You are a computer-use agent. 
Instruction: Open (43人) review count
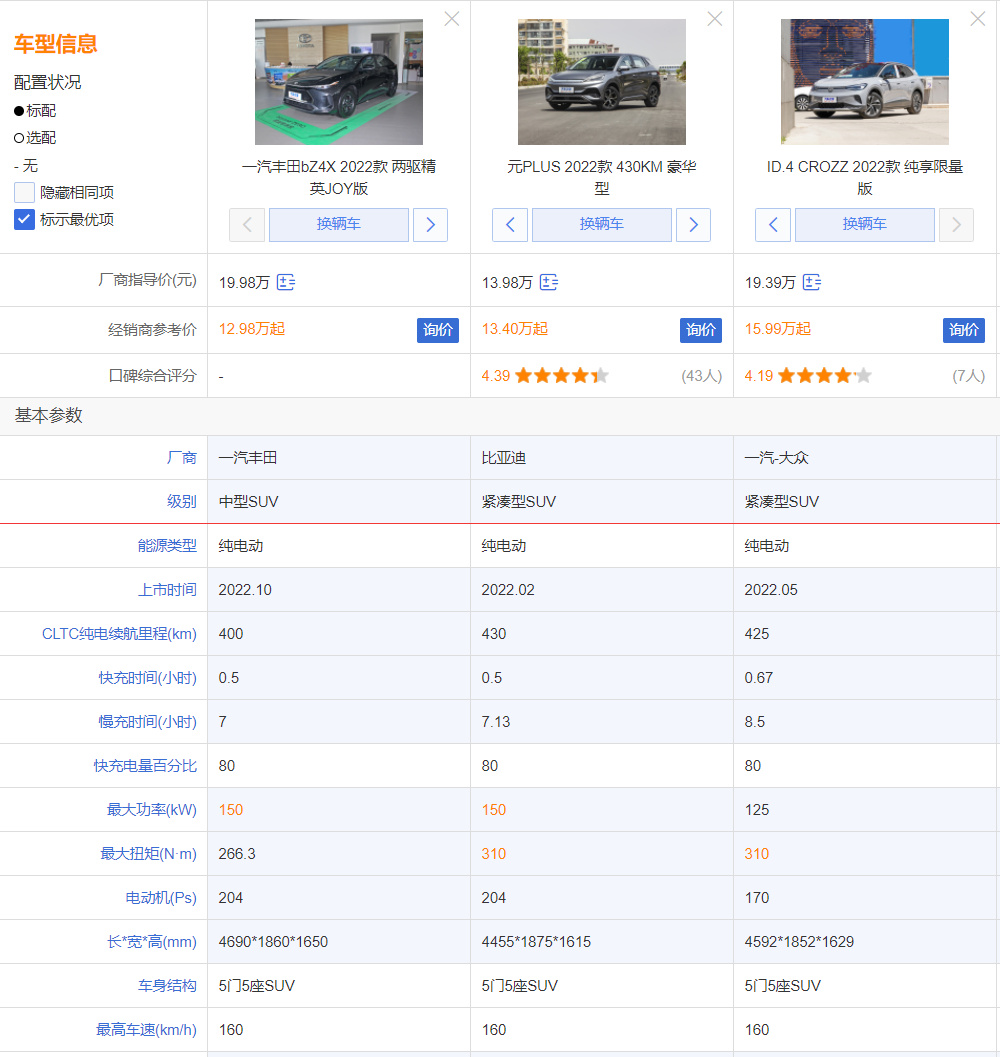point(701,375)
